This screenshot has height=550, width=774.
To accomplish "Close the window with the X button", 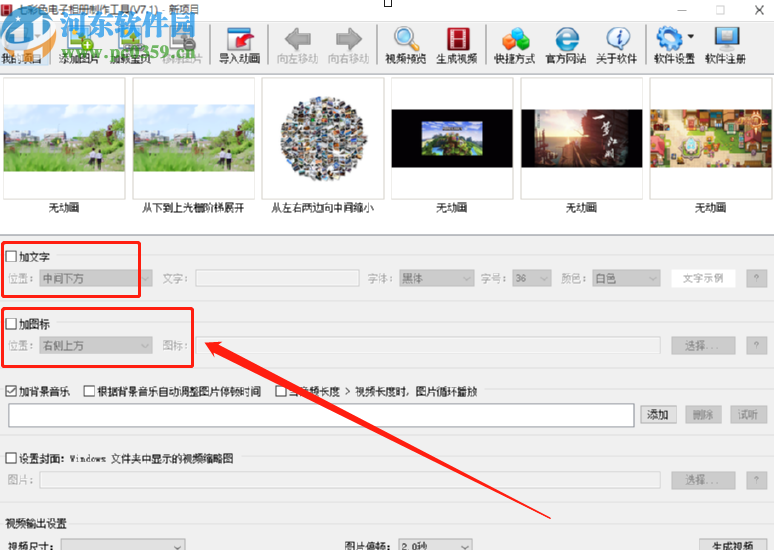I will [759, 10].
